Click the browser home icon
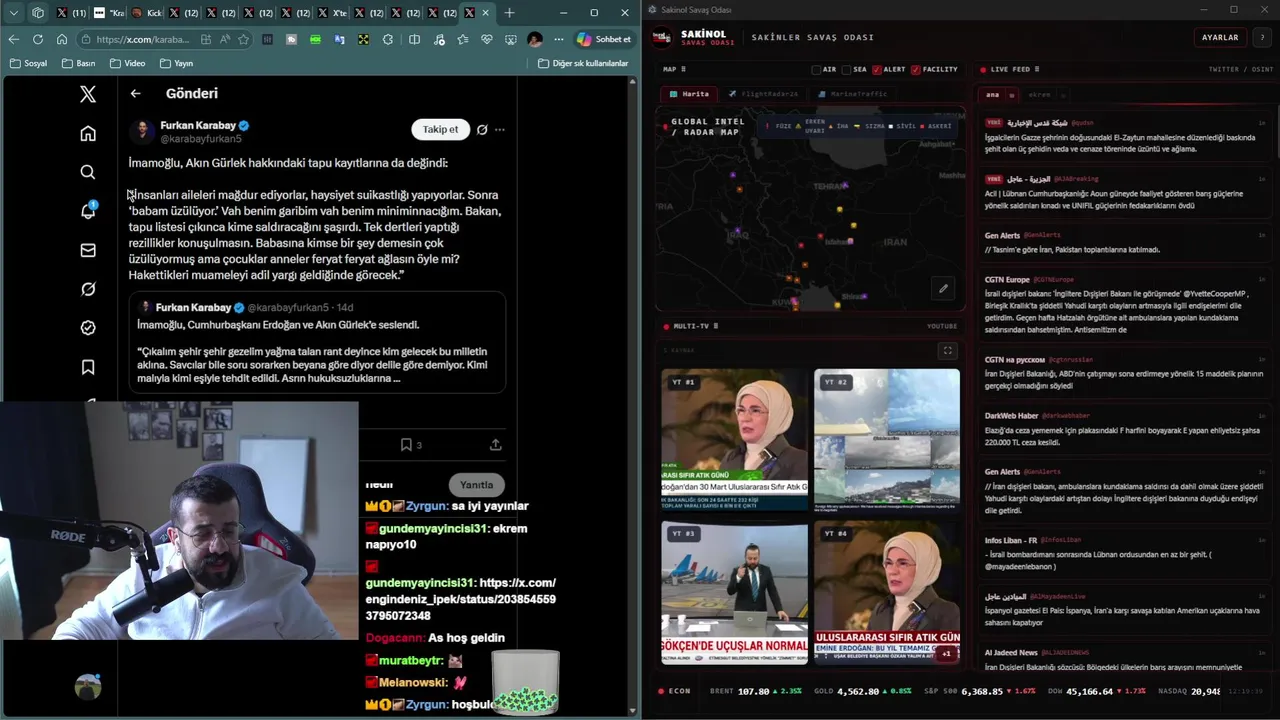This screenshot has height=720, width=1280. click(x=61, y=39)
